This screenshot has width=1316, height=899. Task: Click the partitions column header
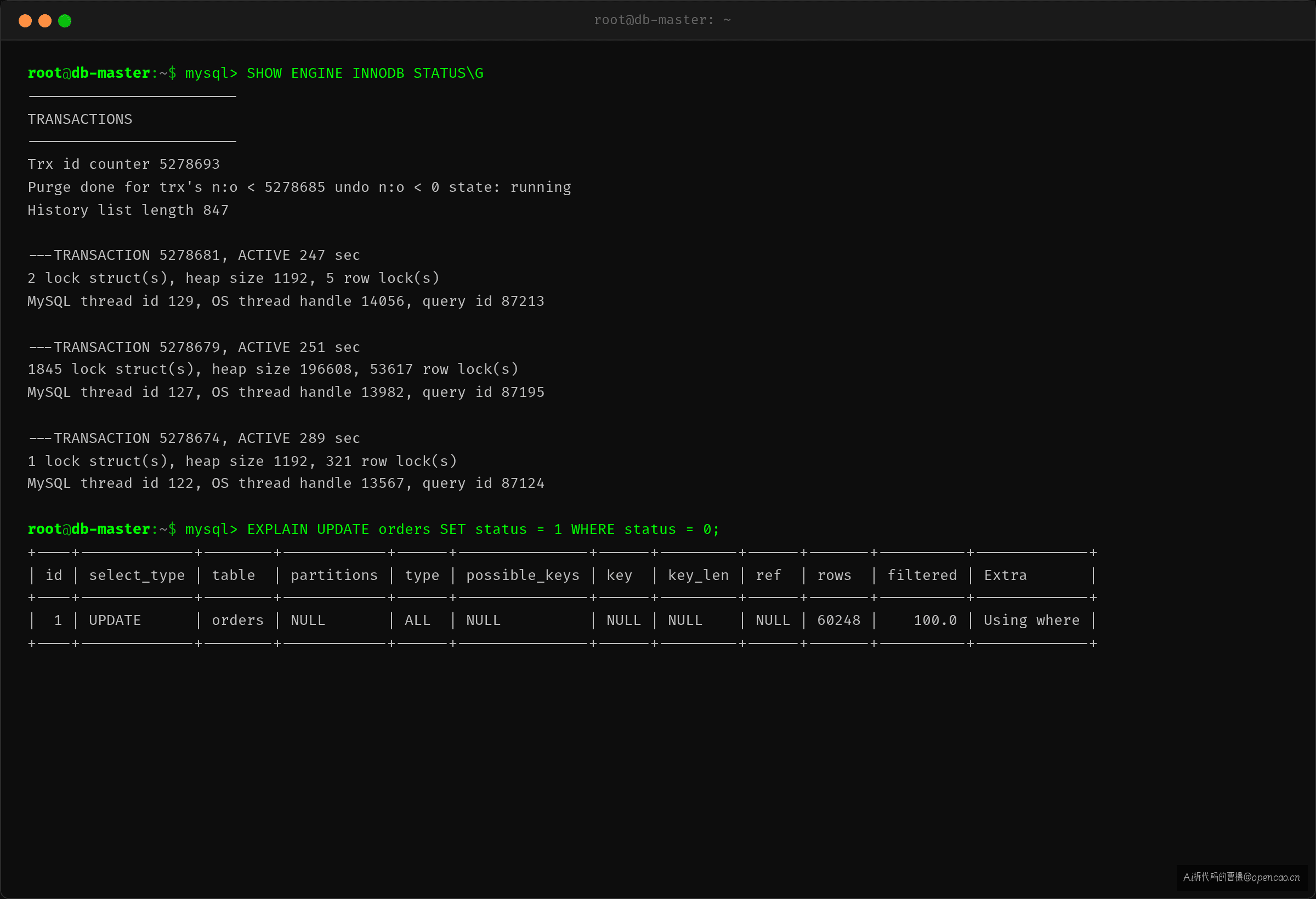pos(334,576)
